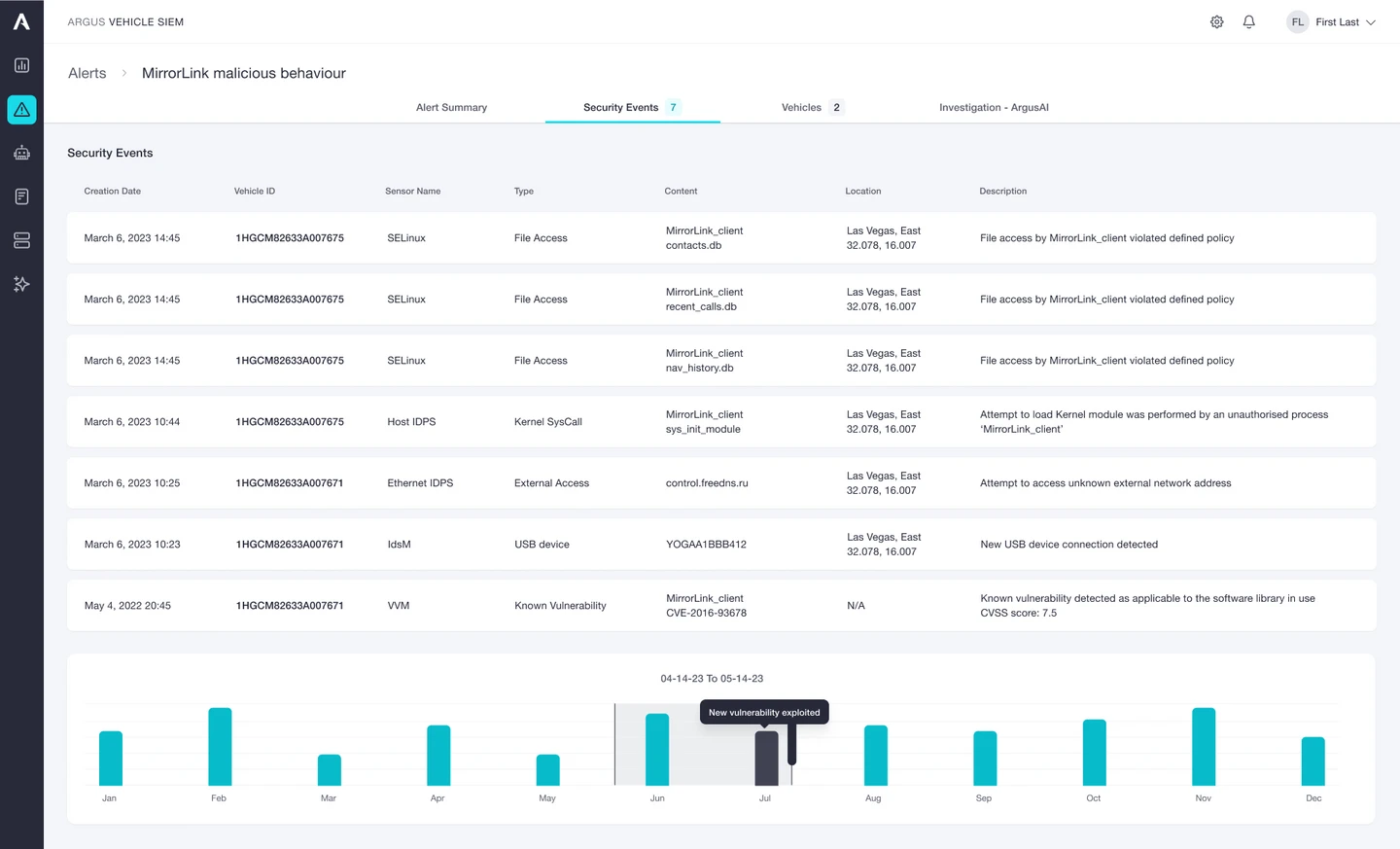
Task: Select the Ethernet IDPS sensor cell
Action: tap(420, 483)
